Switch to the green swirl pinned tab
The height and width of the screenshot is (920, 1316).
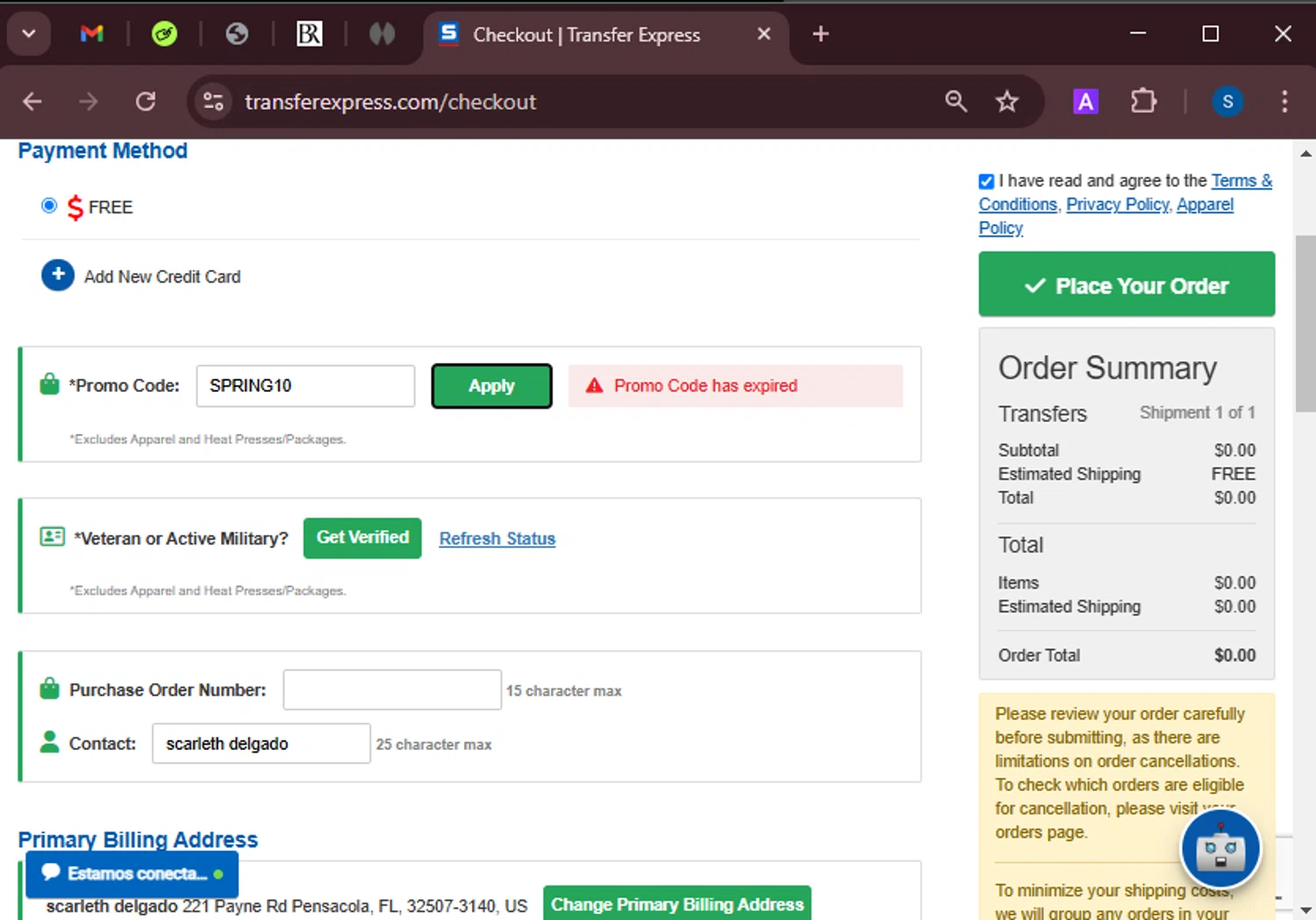(164, 34)
